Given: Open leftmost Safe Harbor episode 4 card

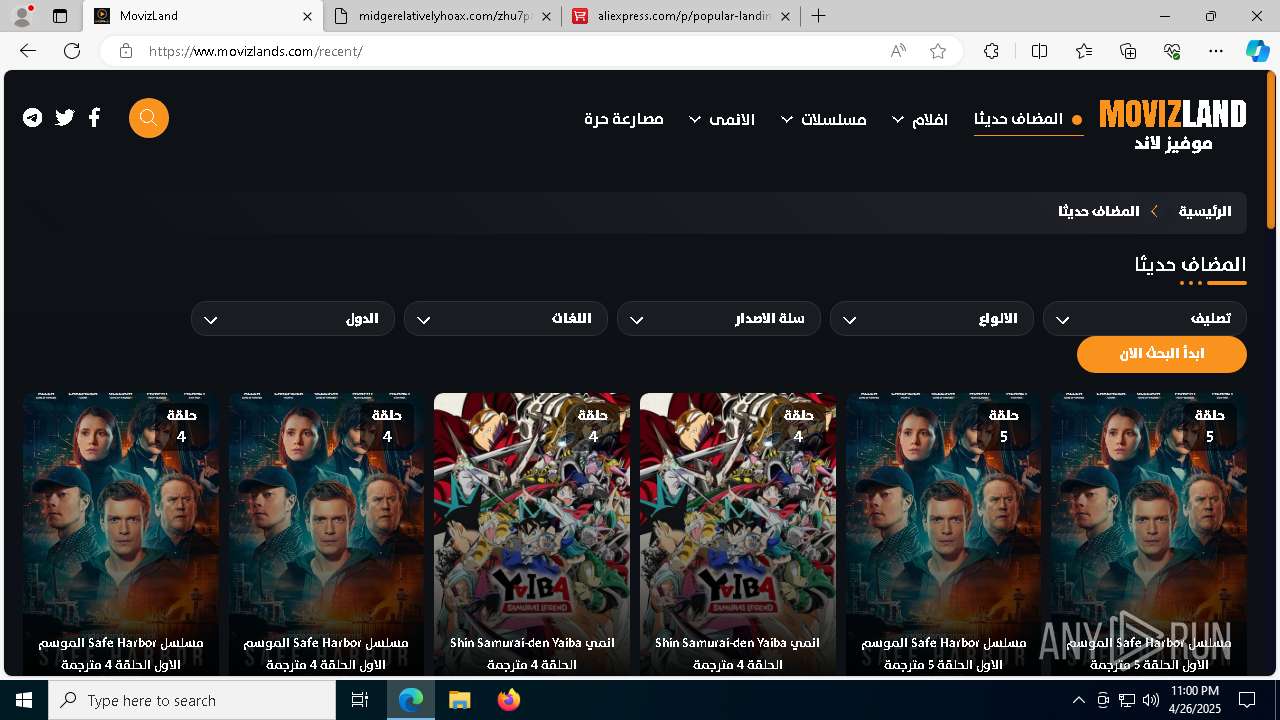Looking at the screenshot, I should click(121, 534).
